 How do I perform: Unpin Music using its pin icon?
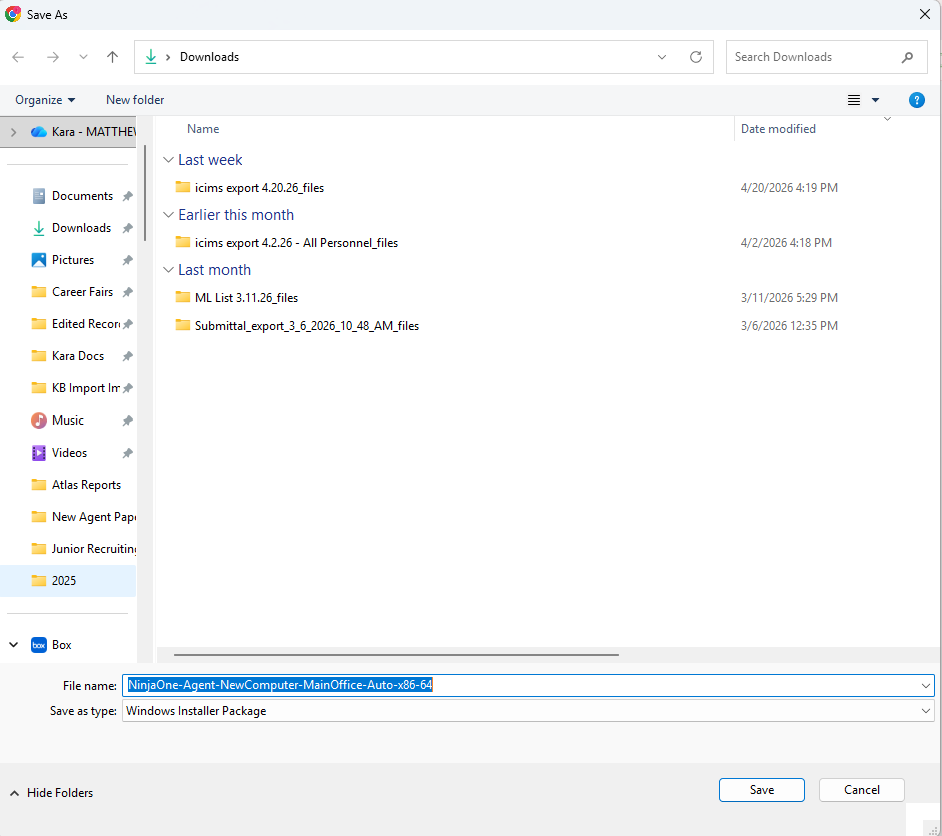click(127, 421)
